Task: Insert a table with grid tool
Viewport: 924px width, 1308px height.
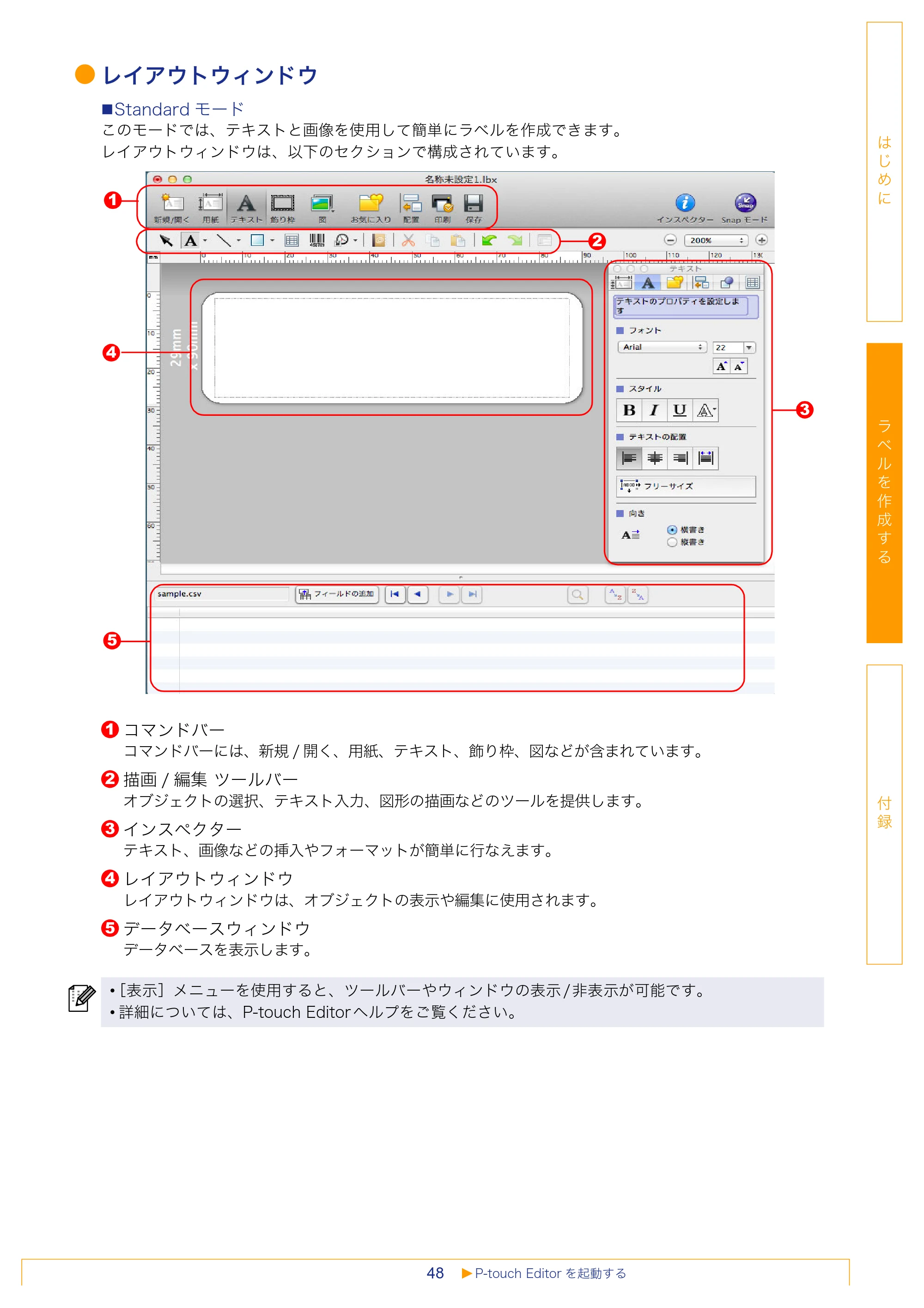Action: coord(292,240)
